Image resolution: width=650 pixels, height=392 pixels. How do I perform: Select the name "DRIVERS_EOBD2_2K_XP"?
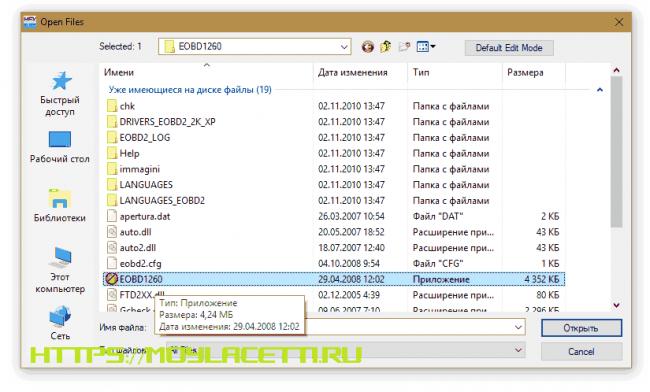pyautogui.click(x=167, y=122)
